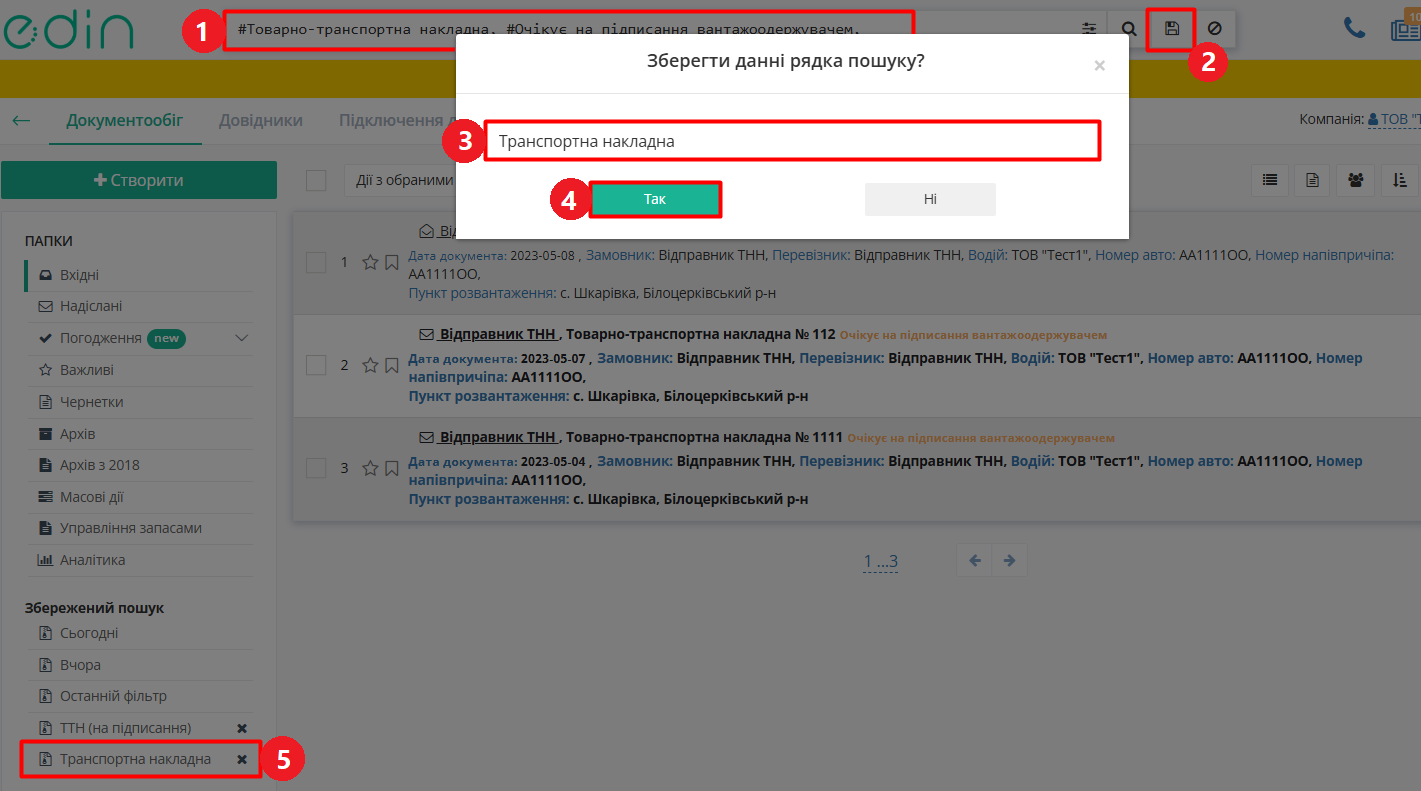Confirm saving with the Так button
This screenshot has height=791, width=1421.
[x=655, y=199]
